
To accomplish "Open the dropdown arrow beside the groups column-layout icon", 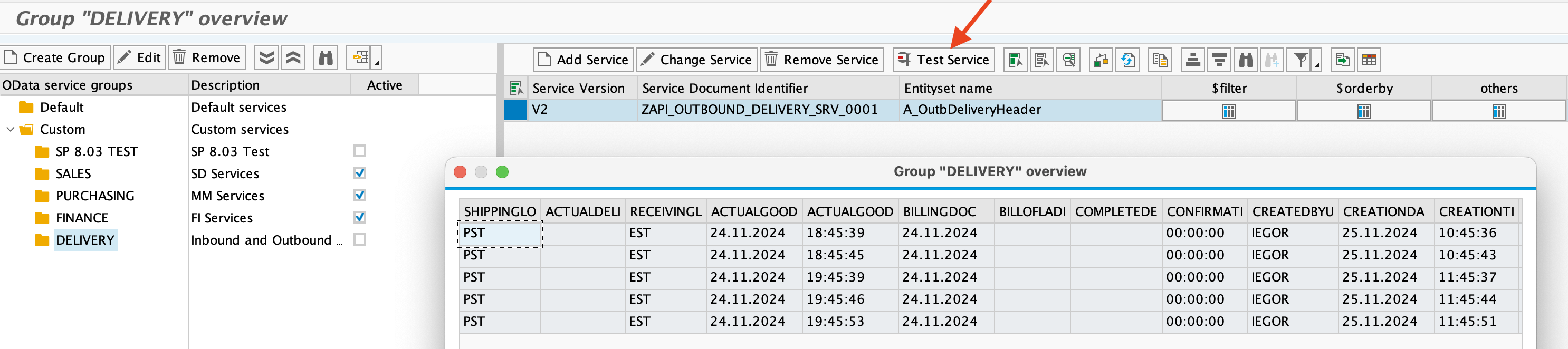I will [377, 63].
